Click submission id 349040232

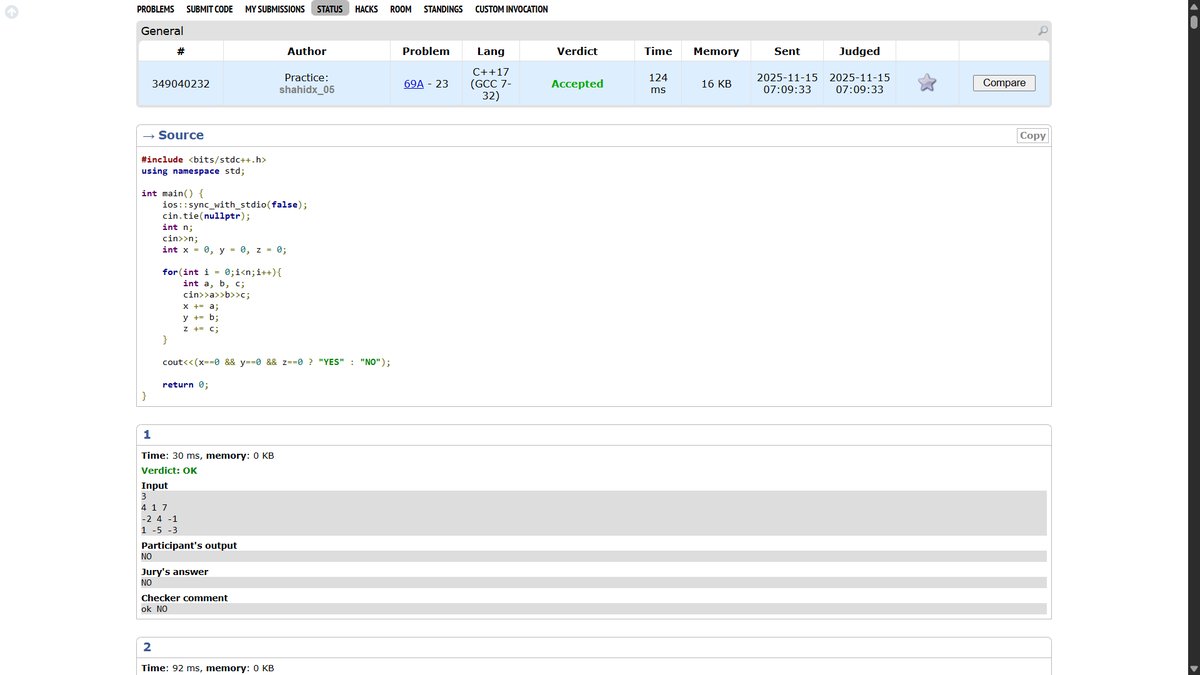tap(180, 84)
